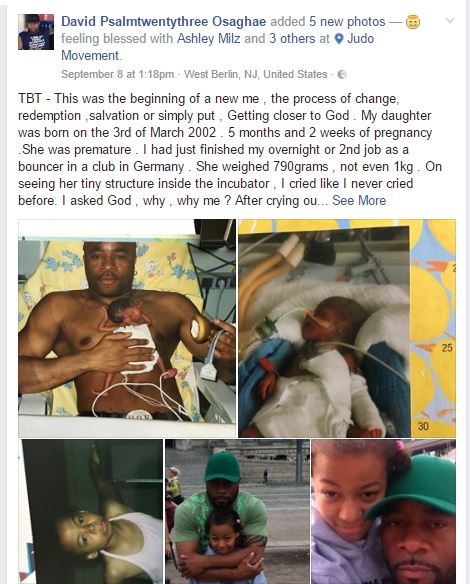
Task: Click the 'feeling blessed with' status text
Action: tap(117, 39)
